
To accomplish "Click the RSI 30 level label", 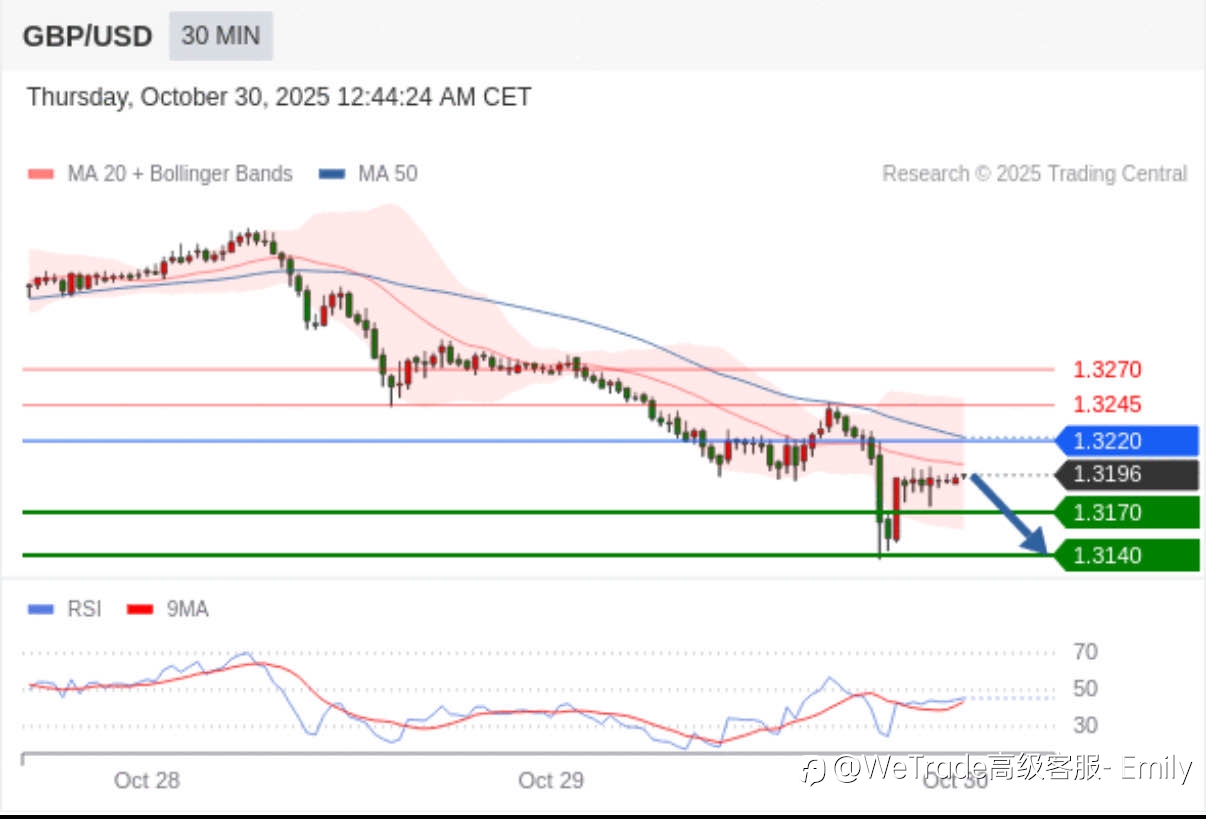I will (x=1085, y=725).
